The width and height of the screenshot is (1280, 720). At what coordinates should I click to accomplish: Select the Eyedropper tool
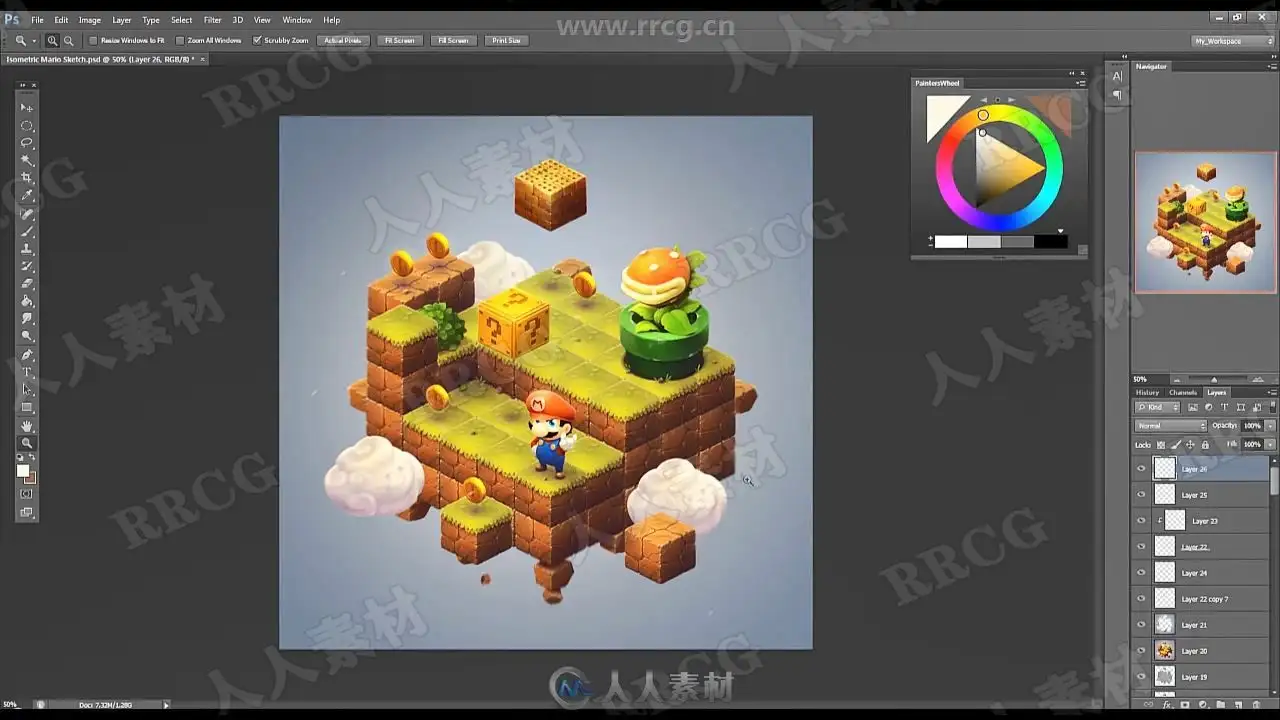(27, 196)
